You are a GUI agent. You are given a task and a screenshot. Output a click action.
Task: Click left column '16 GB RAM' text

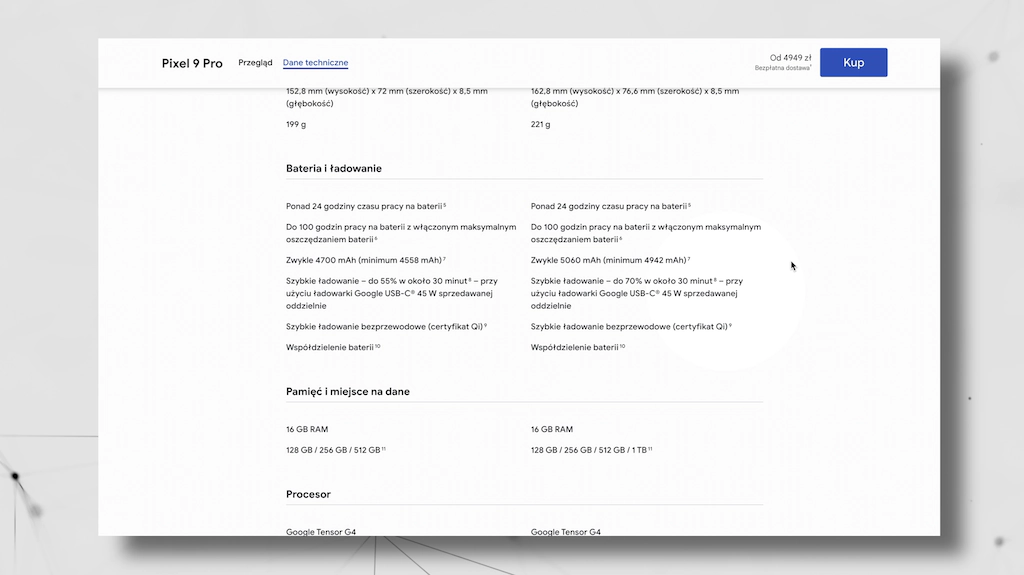click(x=307, y=429)
